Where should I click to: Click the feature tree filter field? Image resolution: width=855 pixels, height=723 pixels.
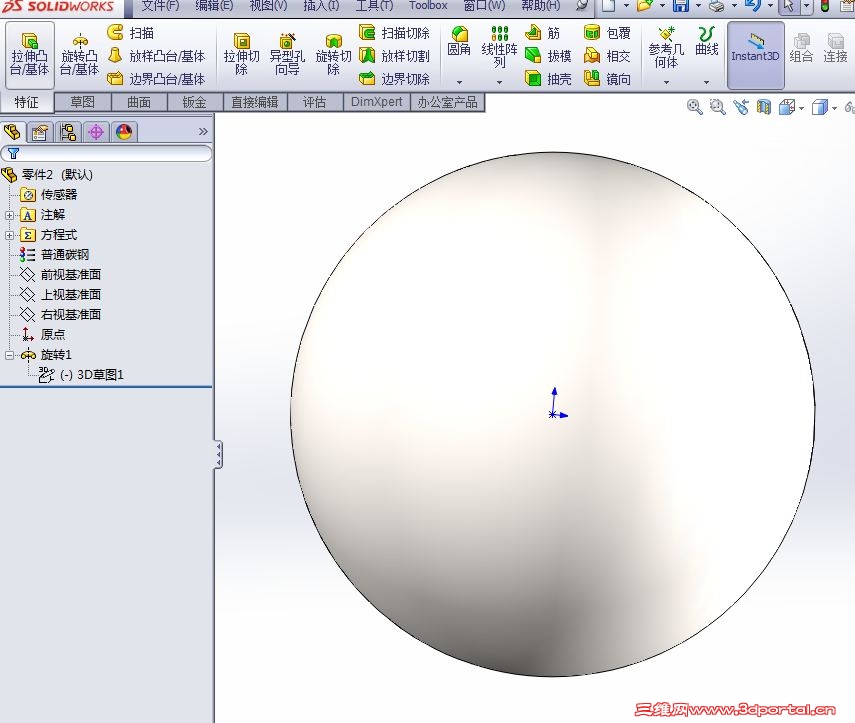pyautogui.click(x=106, y=154)
